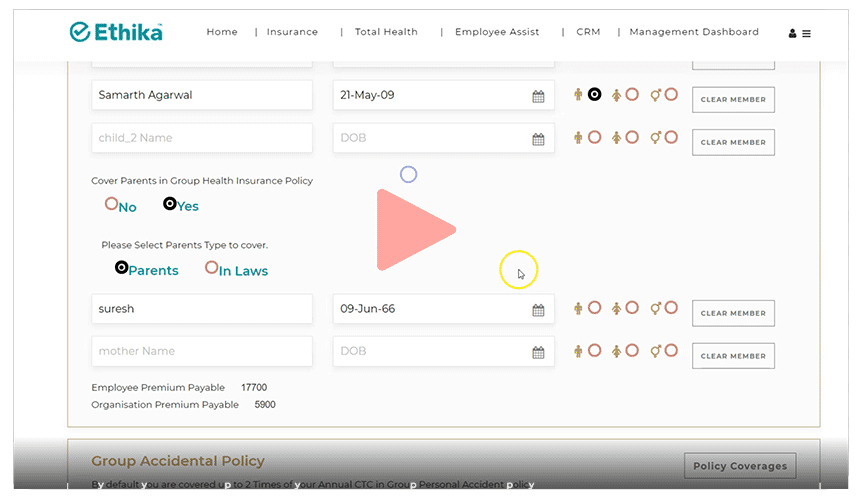Select Parents radio option
Image resolution: width=856 pixels, height=499 pixels.
(122, 268)
